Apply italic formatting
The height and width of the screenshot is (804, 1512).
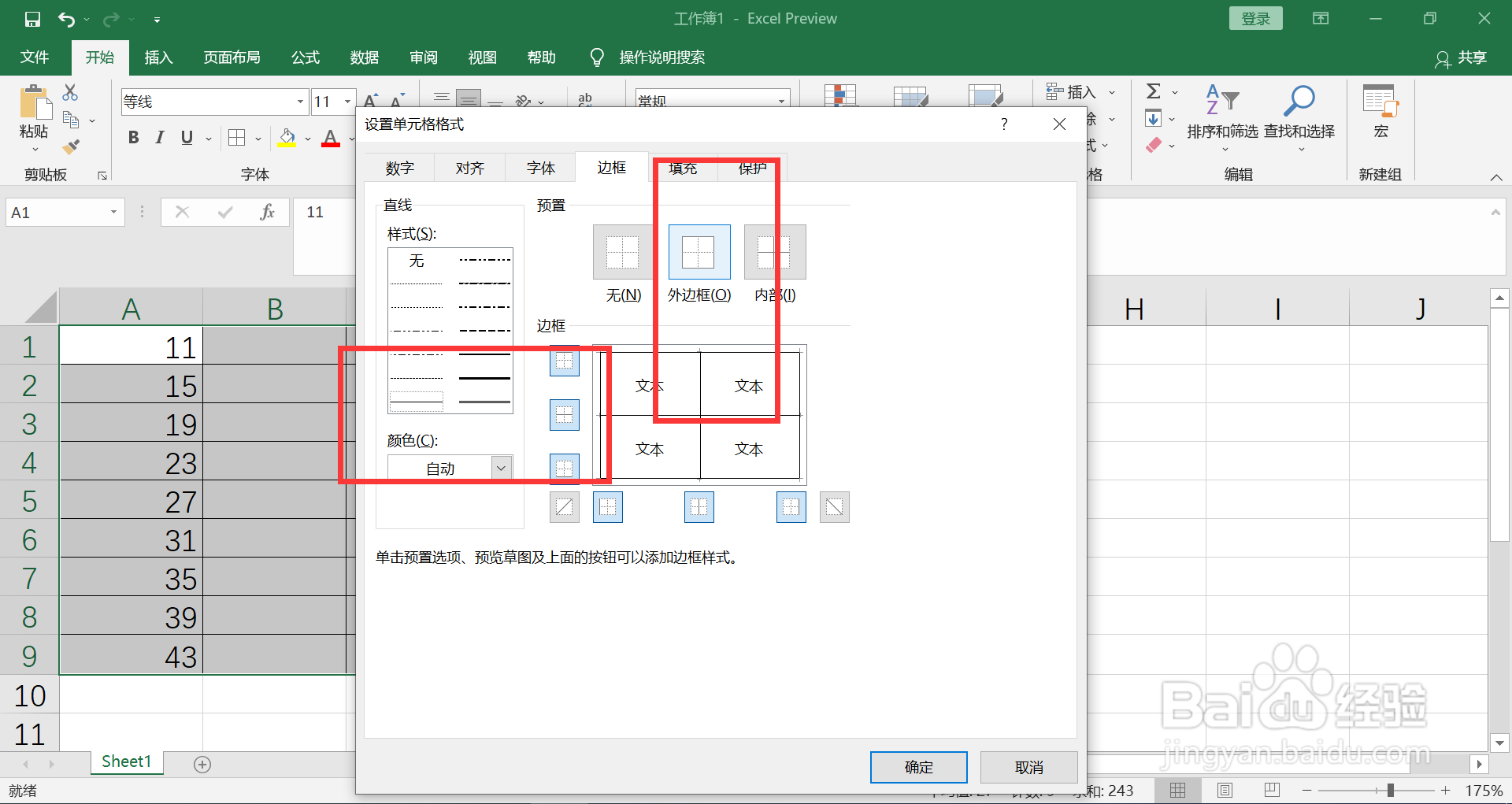tap(159, 137)
